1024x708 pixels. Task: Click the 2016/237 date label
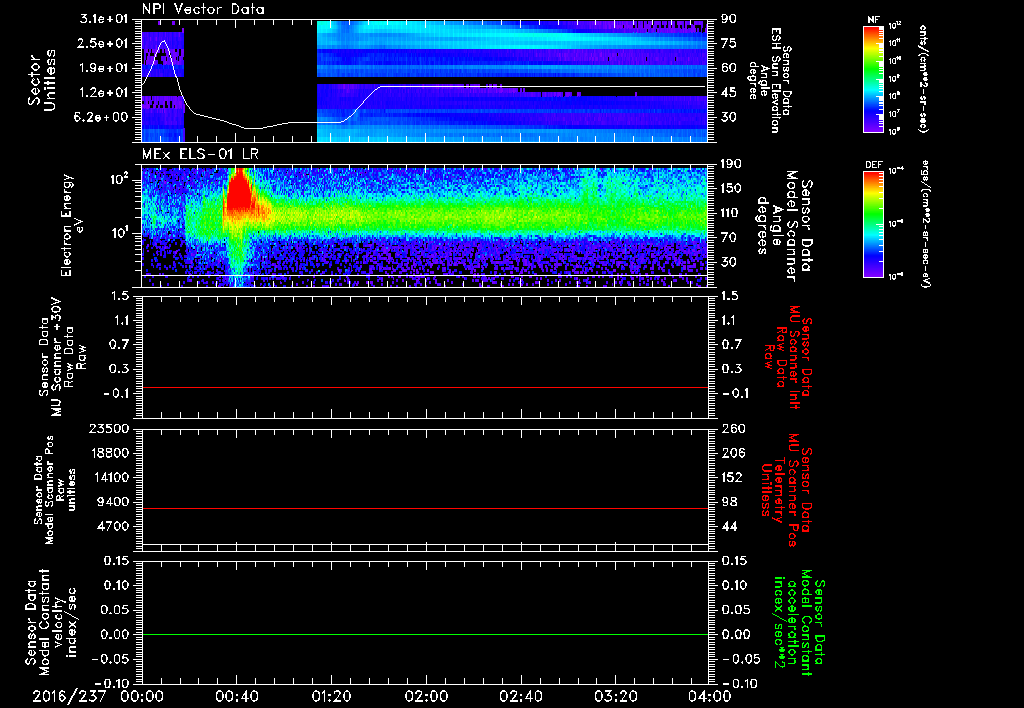coord(69,696)
